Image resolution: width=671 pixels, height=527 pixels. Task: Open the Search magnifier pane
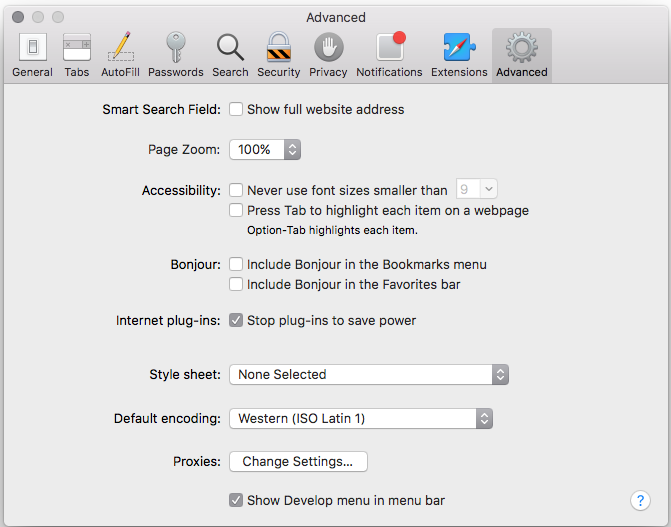click(230, 55)
